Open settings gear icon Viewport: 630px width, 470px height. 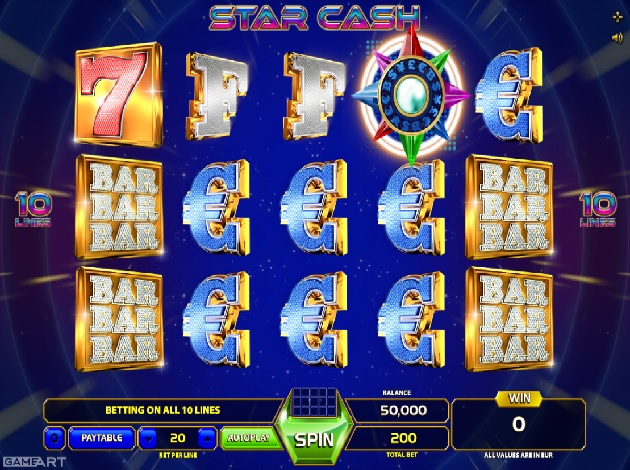click(54, 438)
